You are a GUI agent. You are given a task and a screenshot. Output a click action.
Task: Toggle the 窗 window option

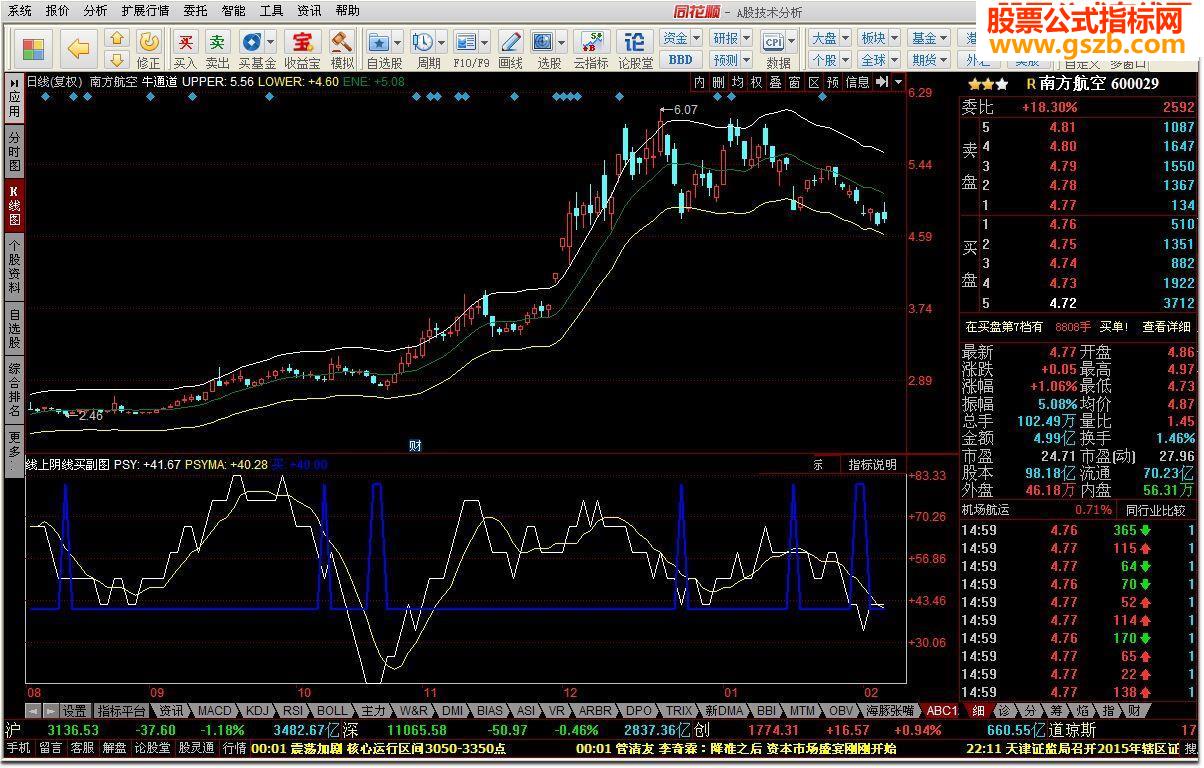pyautogui.click(x=794, y=82)
